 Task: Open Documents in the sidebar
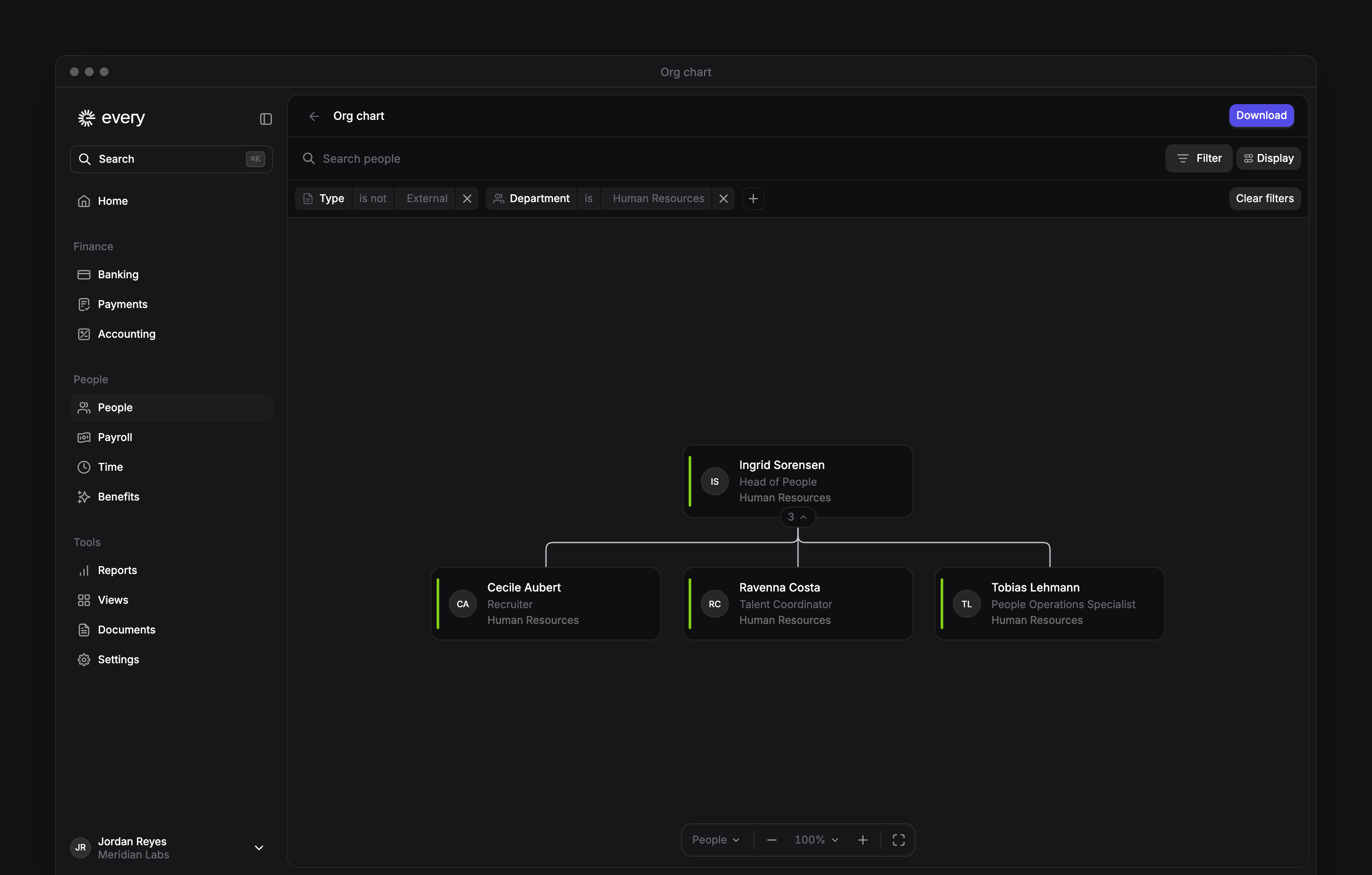[x=171, y=630]
